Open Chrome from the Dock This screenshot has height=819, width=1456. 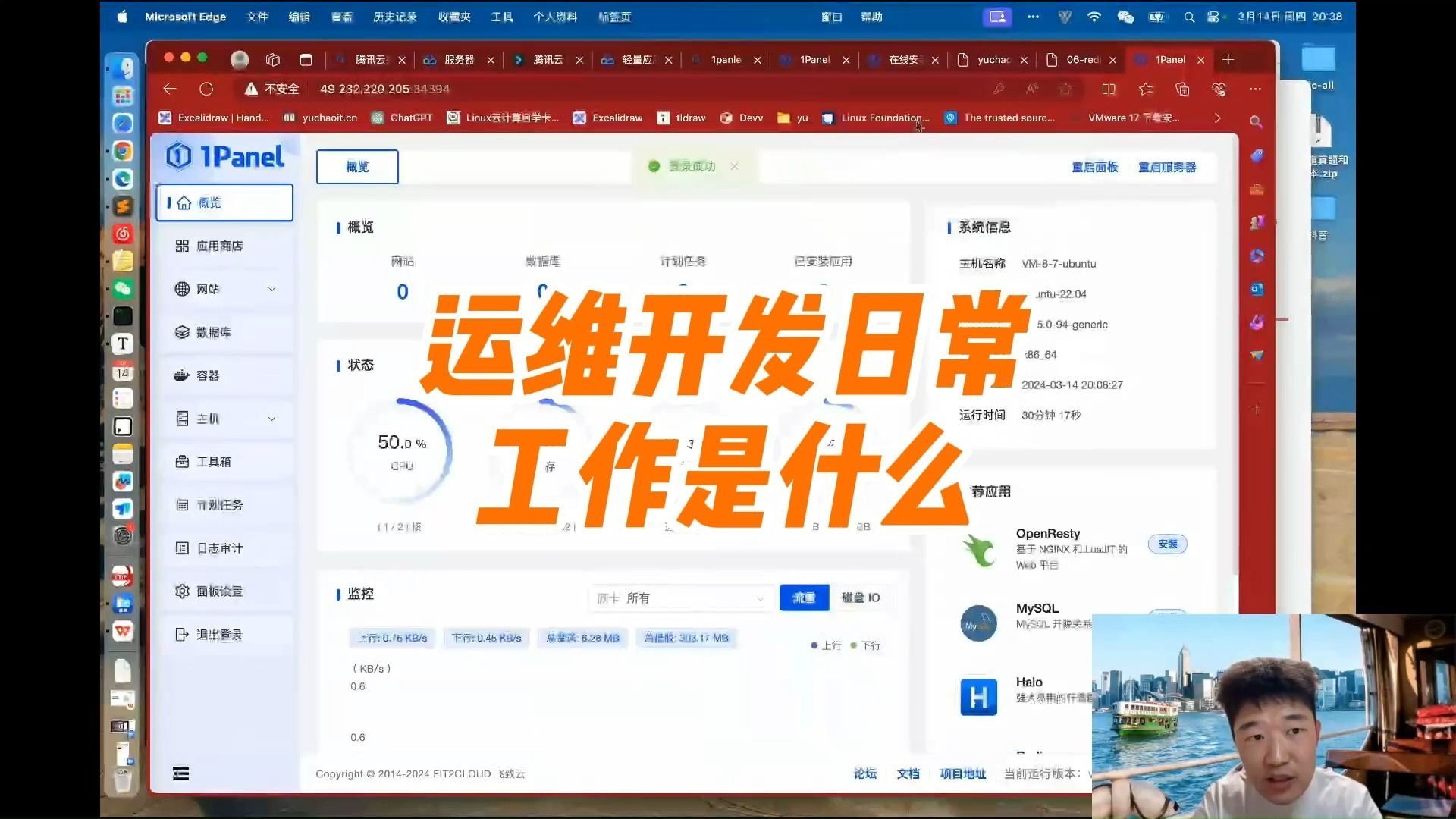point(122,151)
